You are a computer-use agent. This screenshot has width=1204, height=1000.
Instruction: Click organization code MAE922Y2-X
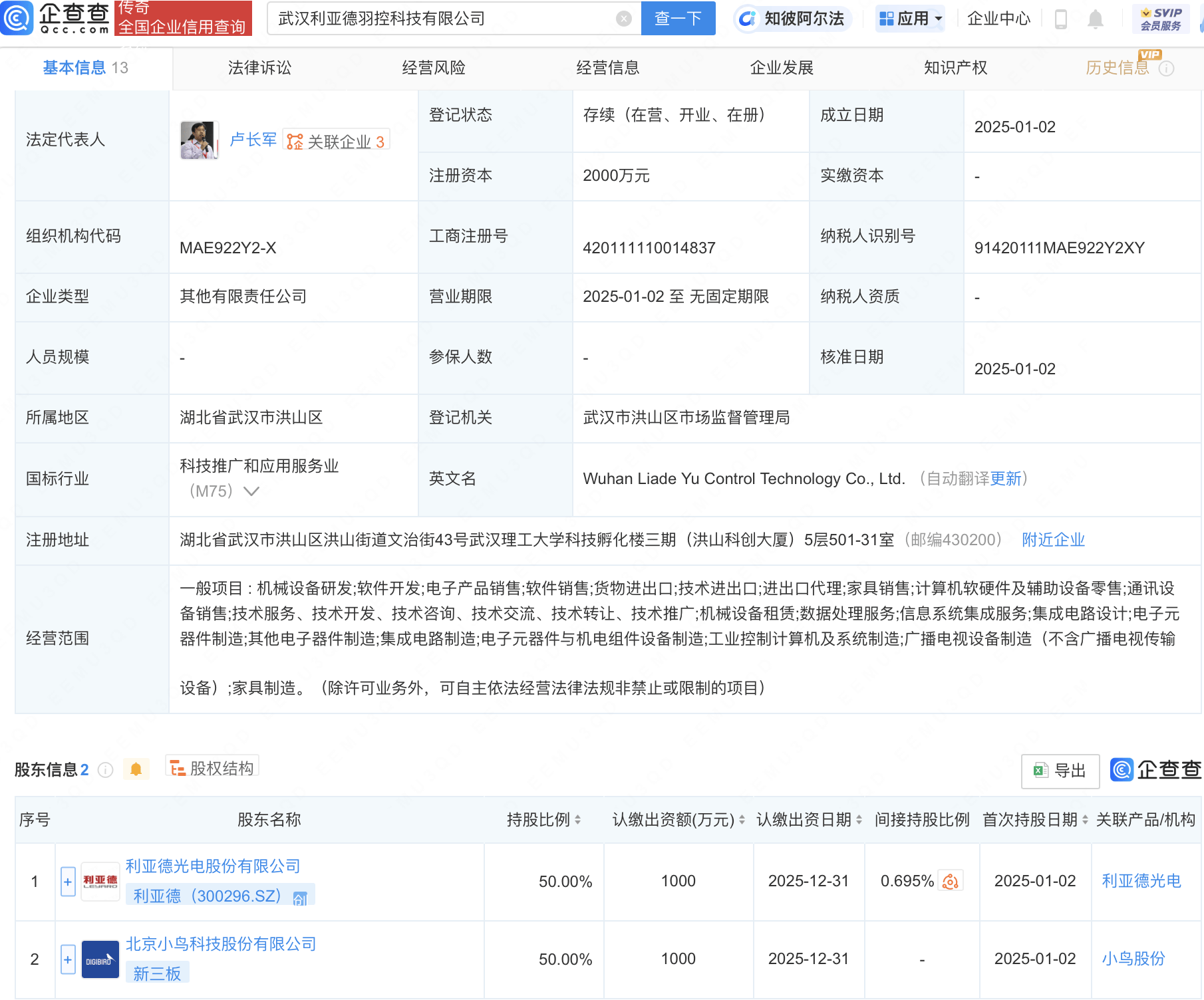(x=227, y=248)
